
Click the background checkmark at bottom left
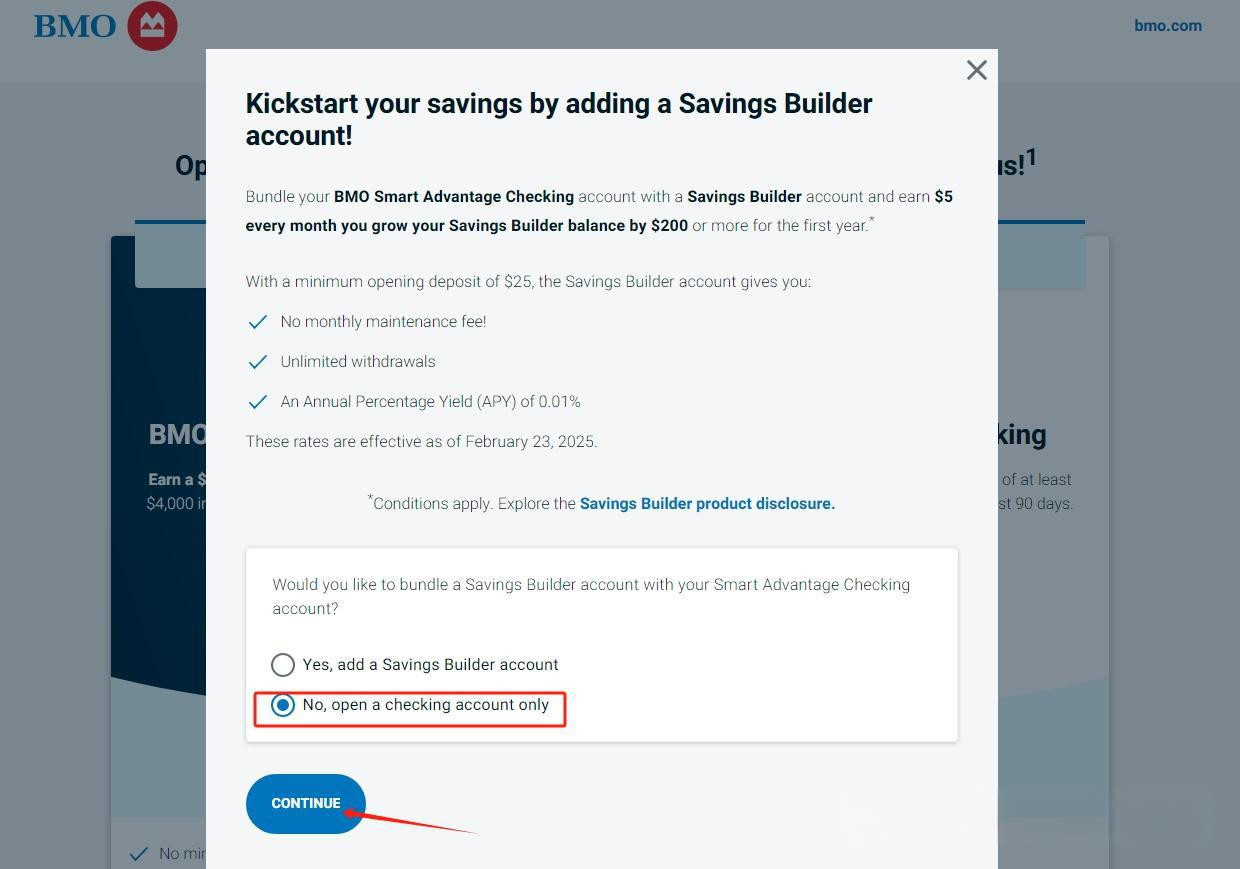(x=139, y=854)
